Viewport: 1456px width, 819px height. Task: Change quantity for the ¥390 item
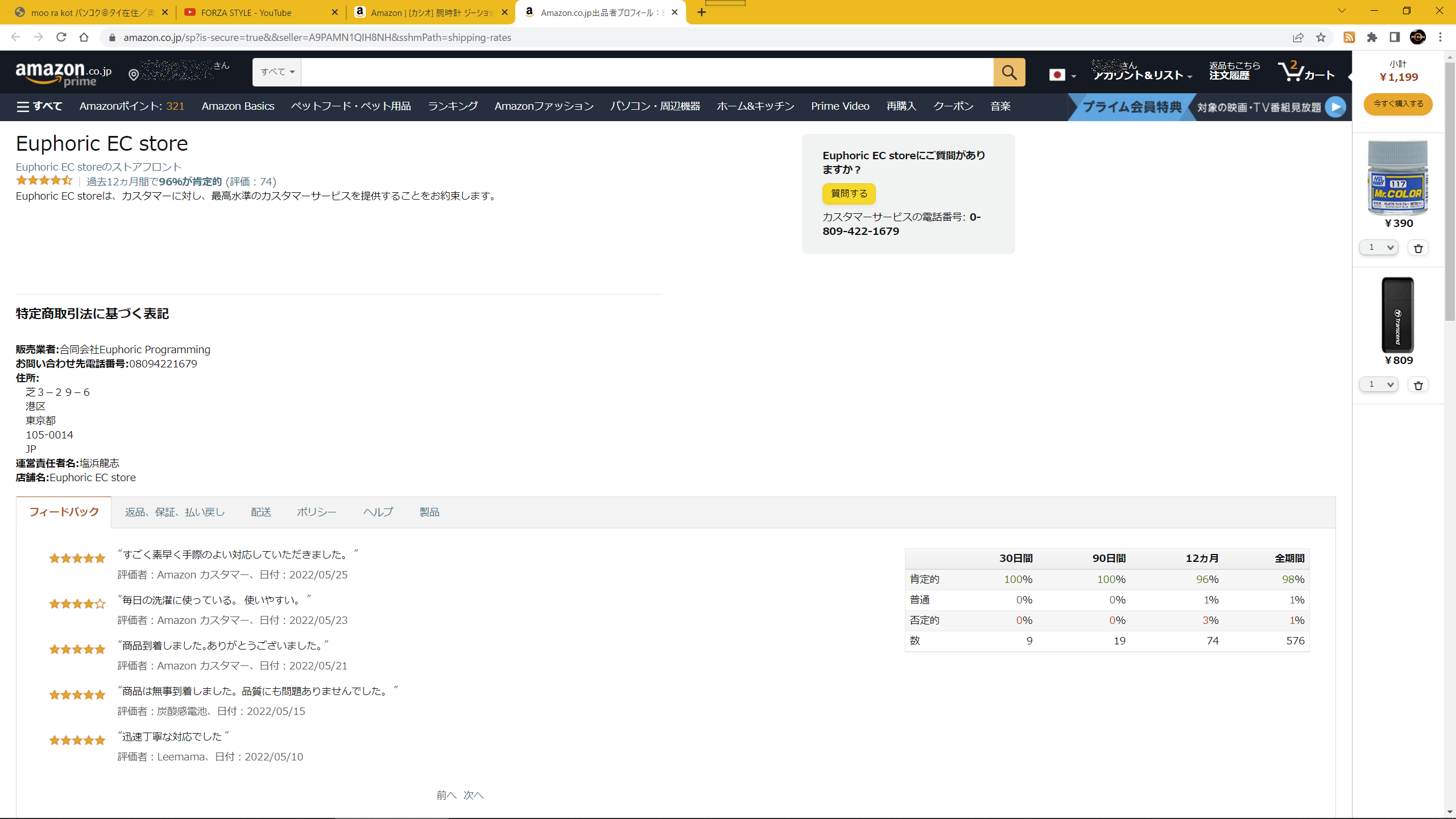[1379, 247]
